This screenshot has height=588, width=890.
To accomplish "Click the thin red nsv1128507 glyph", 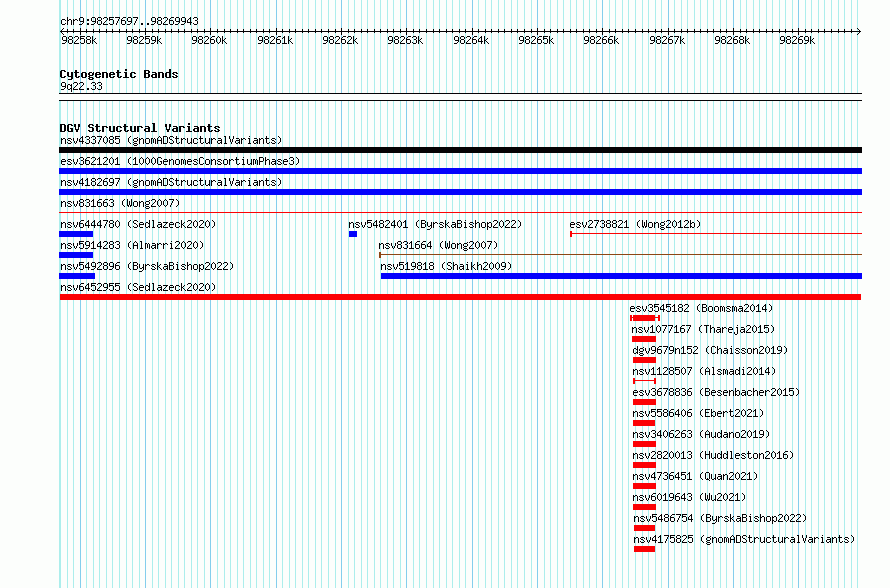I will [644, 381].
